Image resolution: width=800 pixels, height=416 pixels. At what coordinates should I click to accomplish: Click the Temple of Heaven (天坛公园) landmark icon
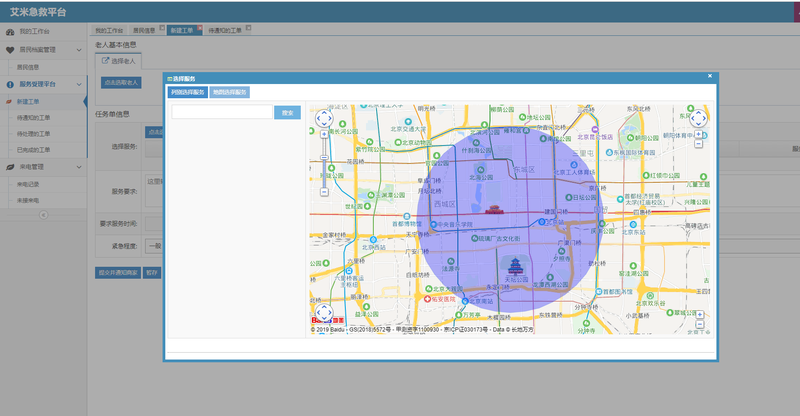click(515, 266)
